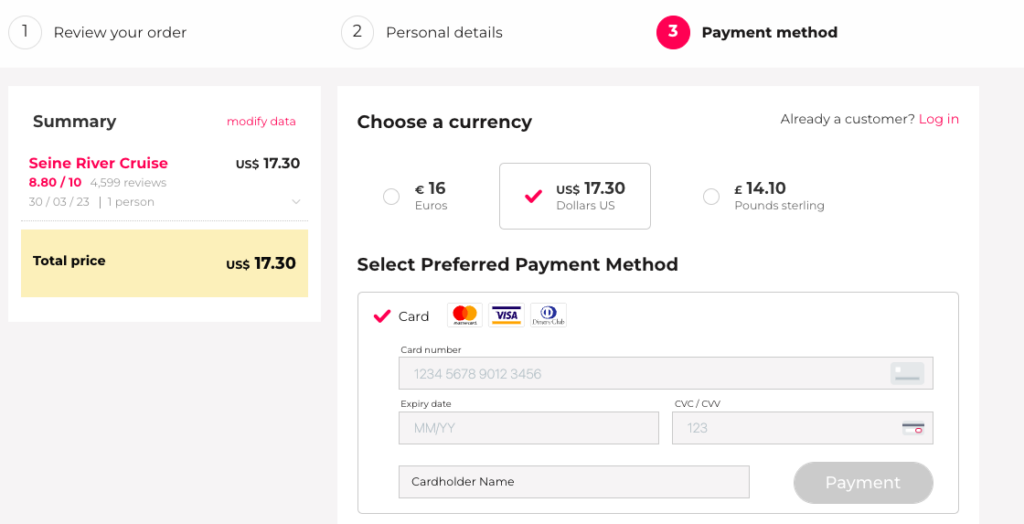This screenshot has height=524, width=1024.
Task: Click the pink Card checkmark icon
Action: [x=381, y=316]
